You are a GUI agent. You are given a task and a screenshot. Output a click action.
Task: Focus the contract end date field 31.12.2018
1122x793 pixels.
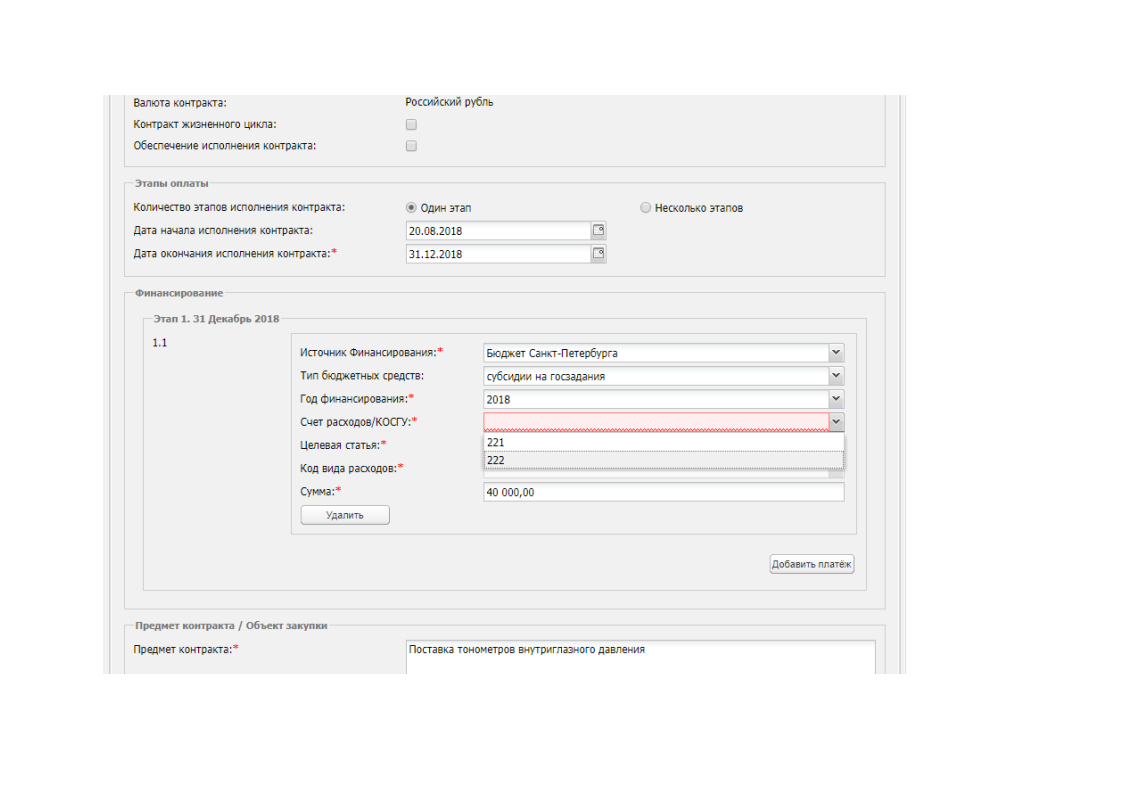[499, 253]
